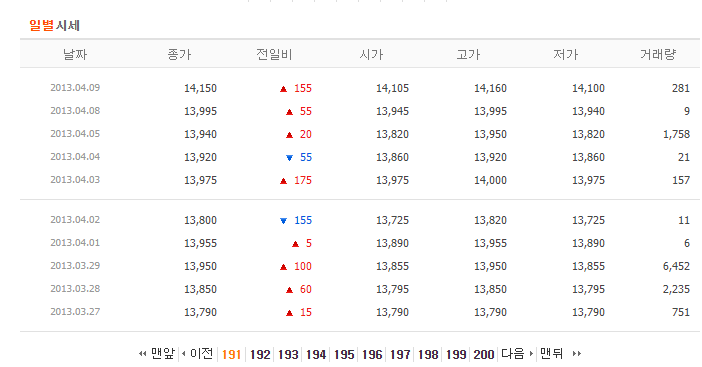Go to pagination page 200

[484, 354]
